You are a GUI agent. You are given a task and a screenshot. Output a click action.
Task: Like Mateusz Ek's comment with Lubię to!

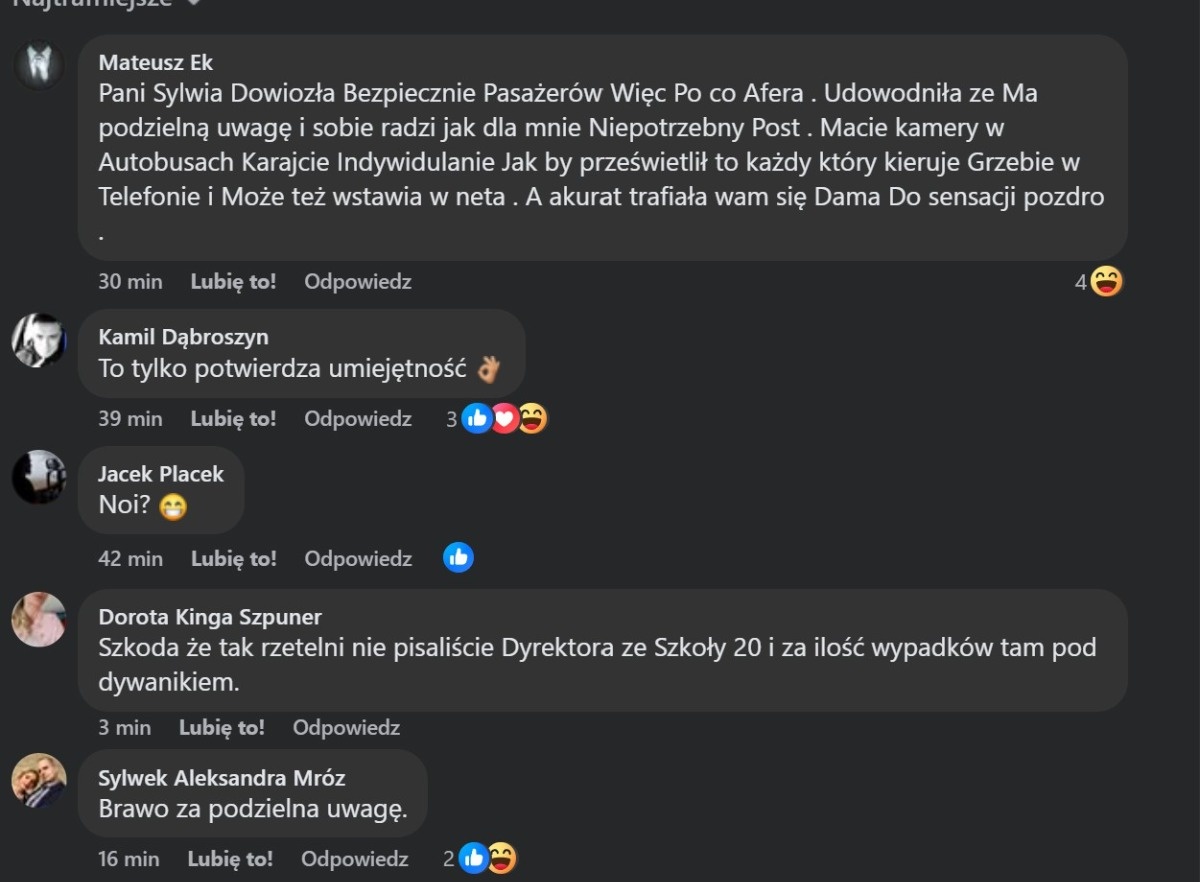pos(233,282)
